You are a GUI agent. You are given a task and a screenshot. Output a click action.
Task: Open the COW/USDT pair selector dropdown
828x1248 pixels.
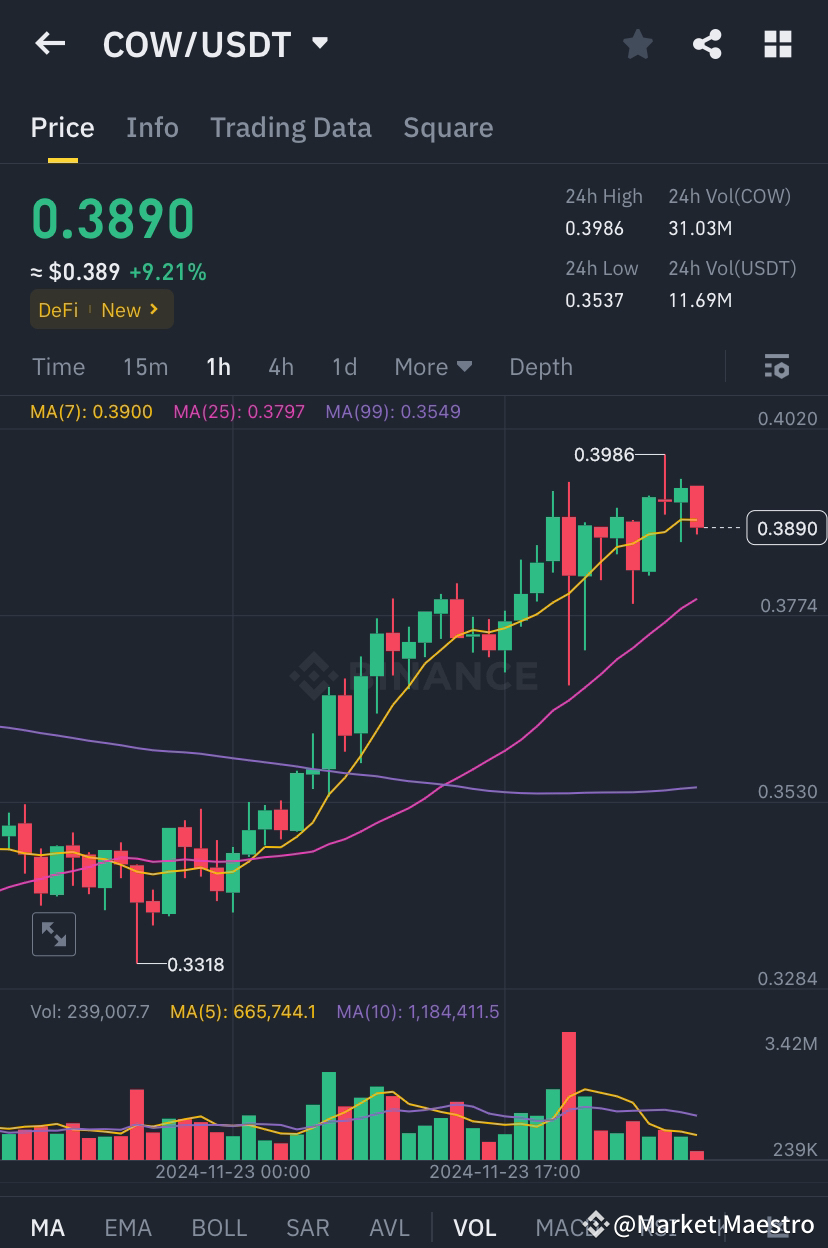[319, 43]
